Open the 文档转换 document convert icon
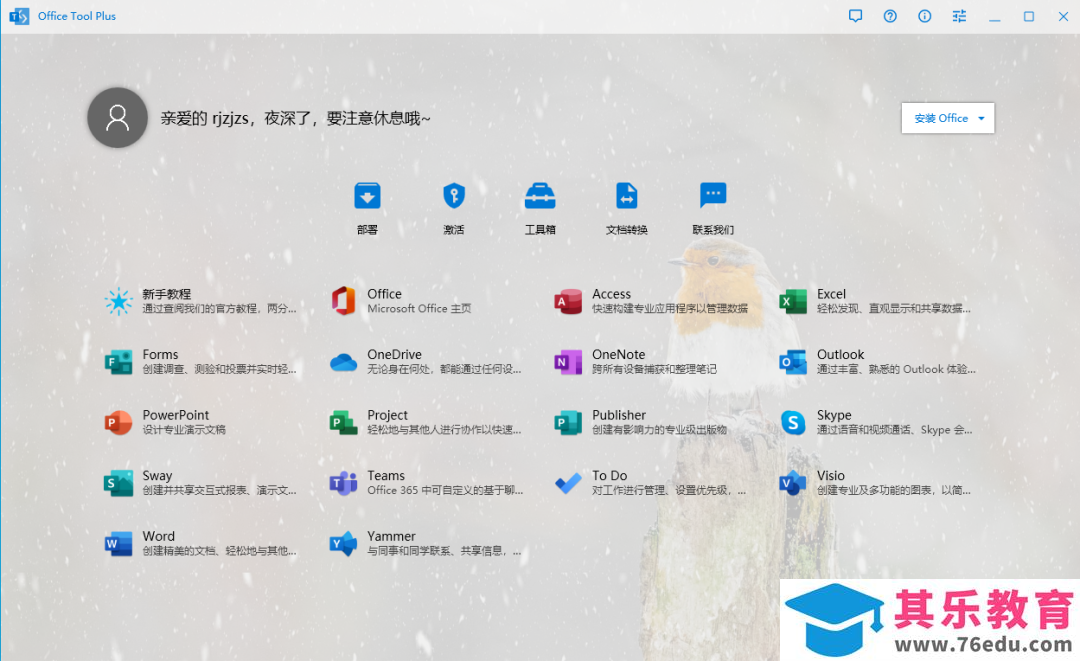This screenshot has height=661, width=1080. click(x=627, y=196)
